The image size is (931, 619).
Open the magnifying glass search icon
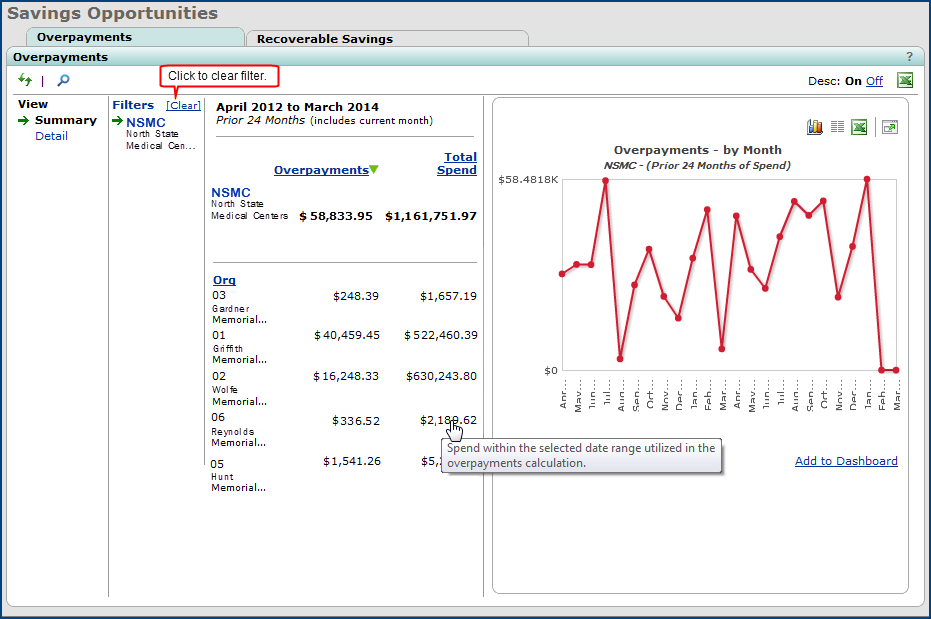click(63, 81)
